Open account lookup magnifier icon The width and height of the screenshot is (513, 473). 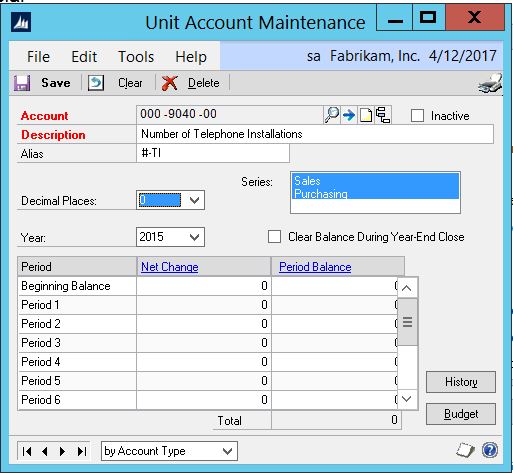coord(332,115)
